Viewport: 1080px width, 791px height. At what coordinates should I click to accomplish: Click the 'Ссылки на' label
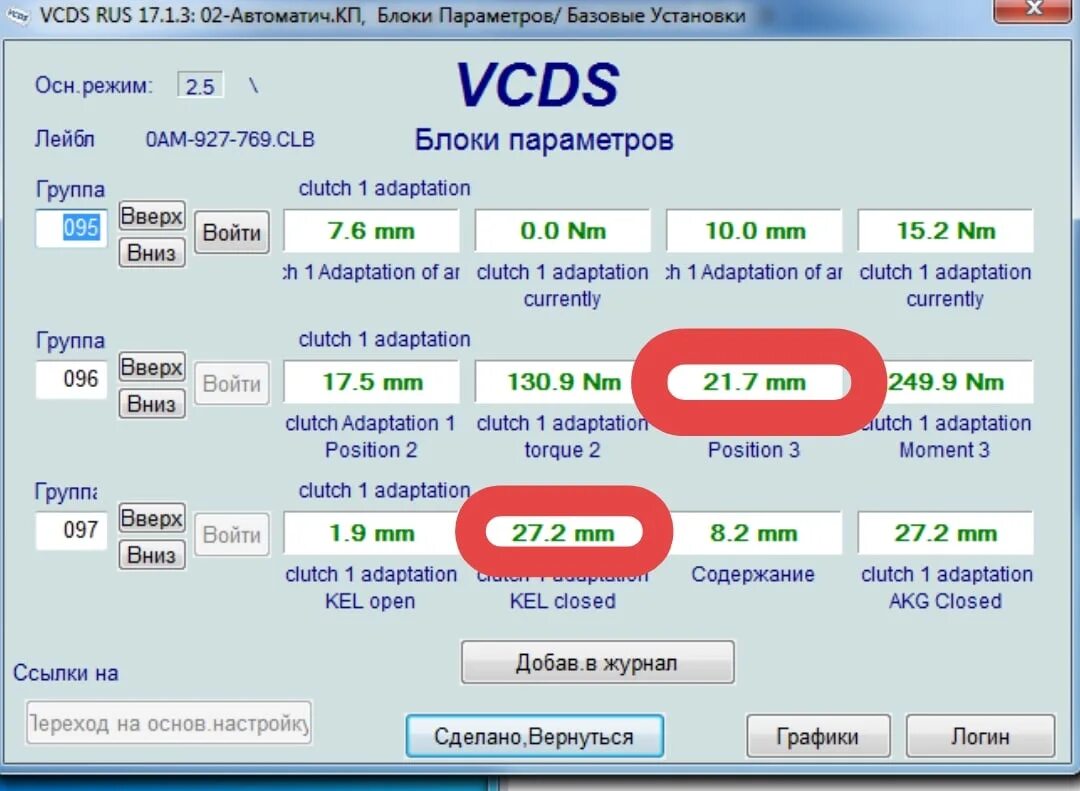coord(65,673)
